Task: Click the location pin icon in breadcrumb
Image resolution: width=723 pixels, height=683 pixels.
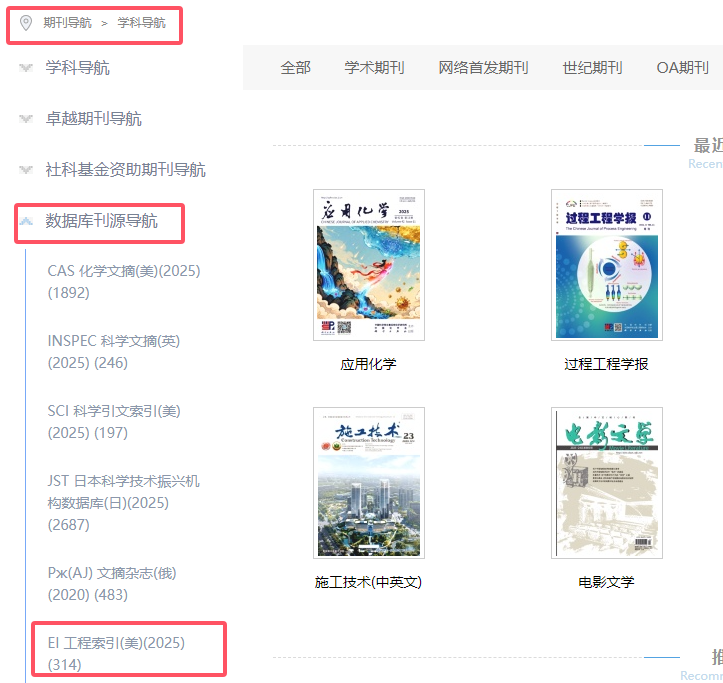Action: 26,23
